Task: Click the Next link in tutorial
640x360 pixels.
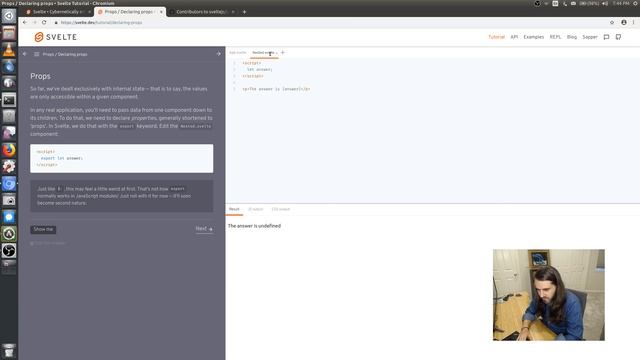Action: (204, 229)
